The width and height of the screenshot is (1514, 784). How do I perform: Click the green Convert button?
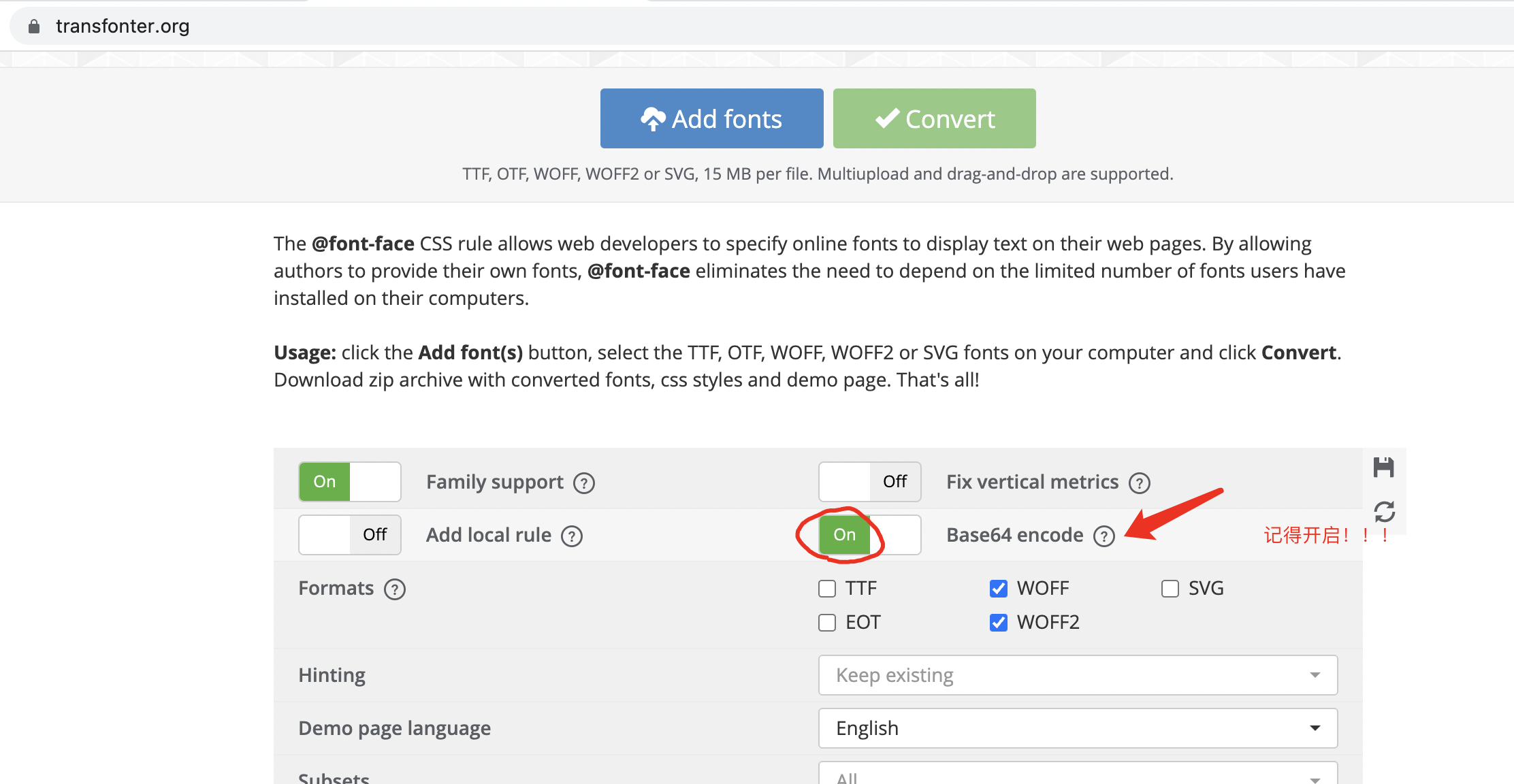click(934, 118)
